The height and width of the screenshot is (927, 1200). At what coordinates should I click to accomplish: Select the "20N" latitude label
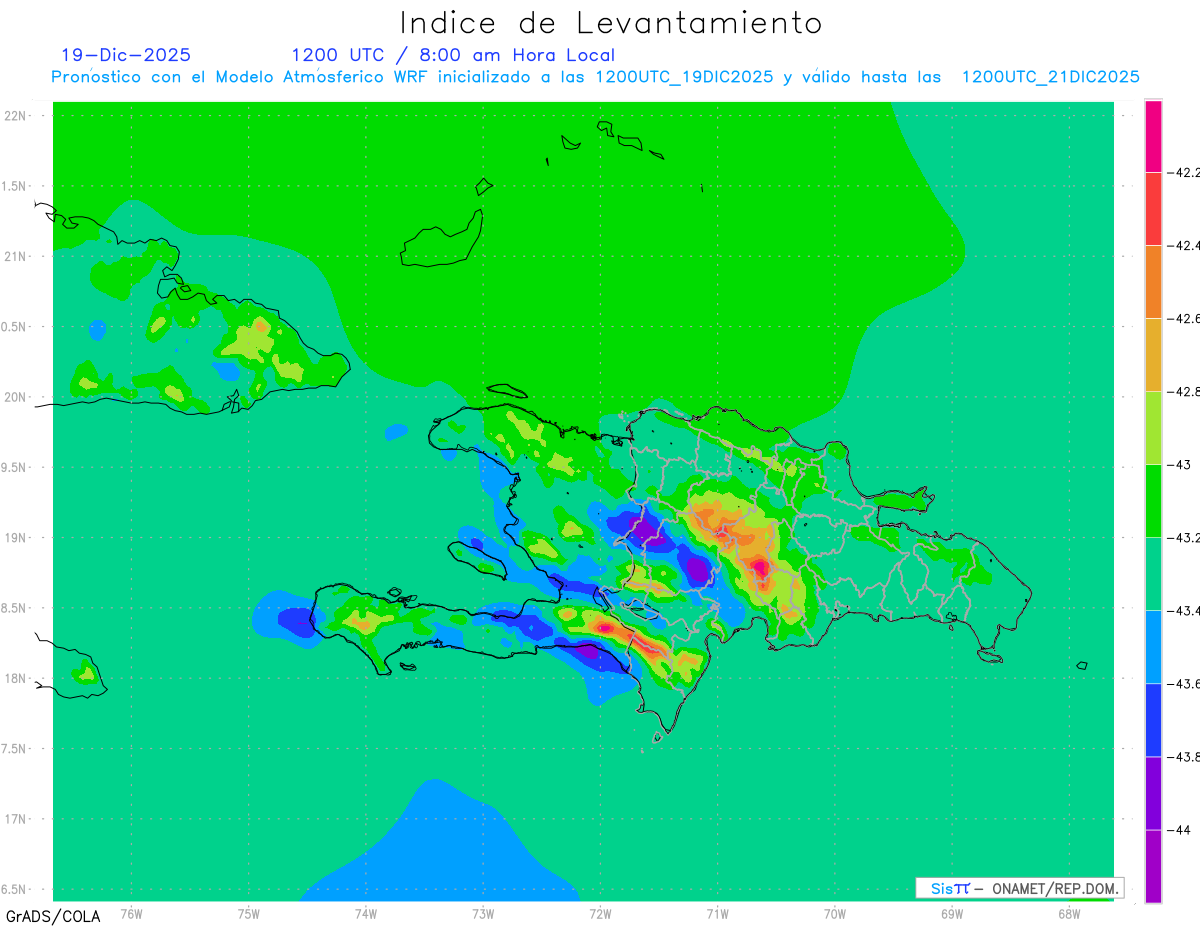point(15,397)
